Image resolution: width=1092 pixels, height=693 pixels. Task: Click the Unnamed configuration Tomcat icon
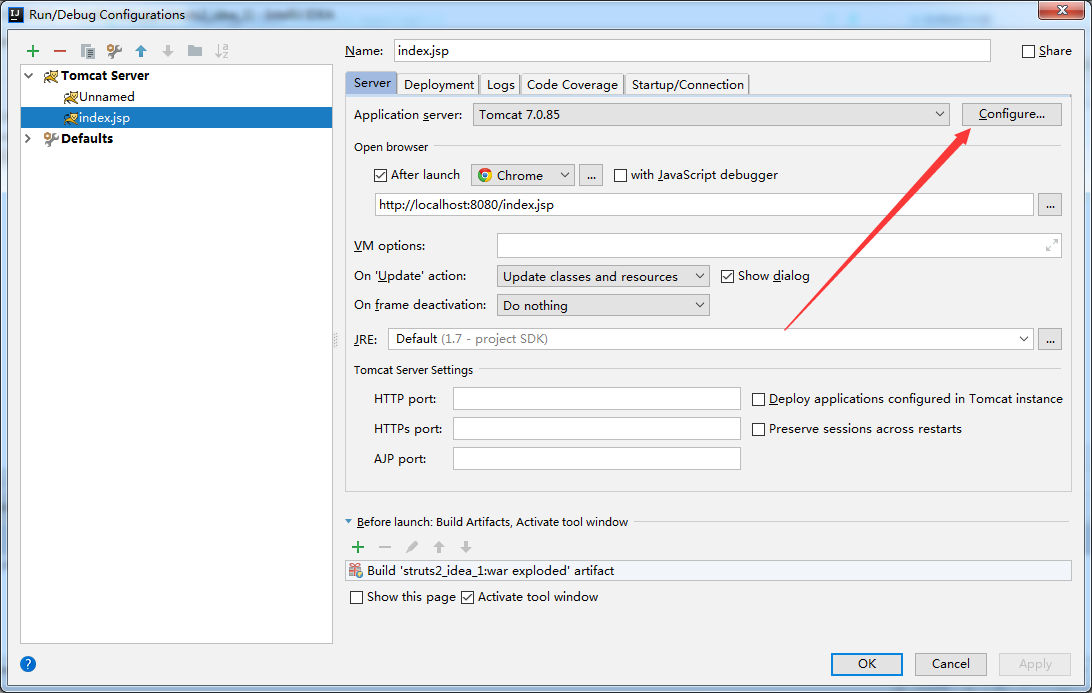click(x=70, y=97)
